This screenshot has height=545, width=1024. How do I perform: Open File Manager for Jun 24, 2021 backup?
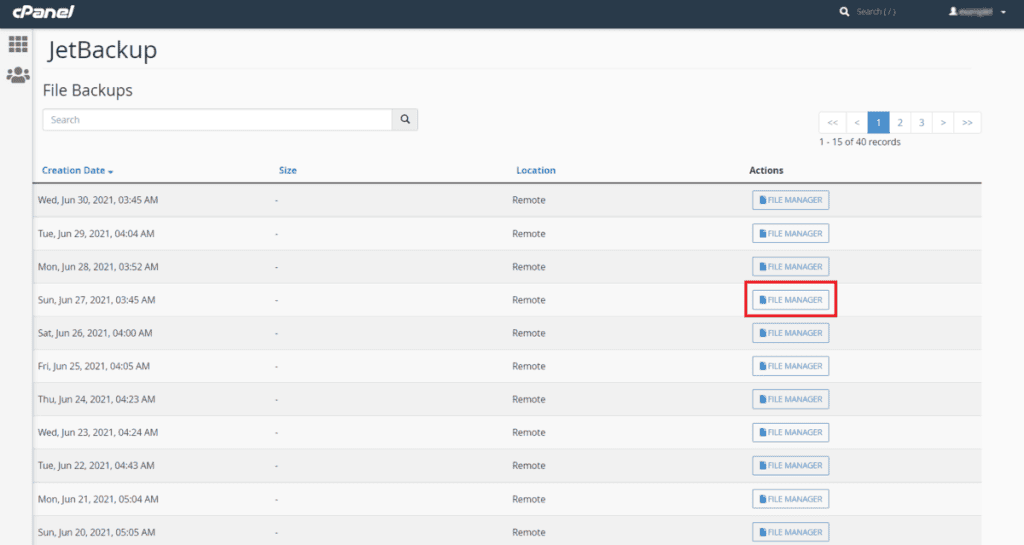point(790,399)
